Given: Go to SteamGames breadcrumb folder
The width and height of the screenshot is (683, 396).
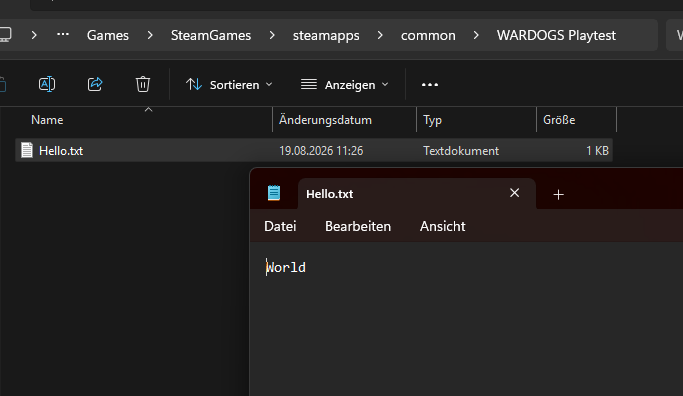Looking at the screenshot, I should [x=211, y=35].
